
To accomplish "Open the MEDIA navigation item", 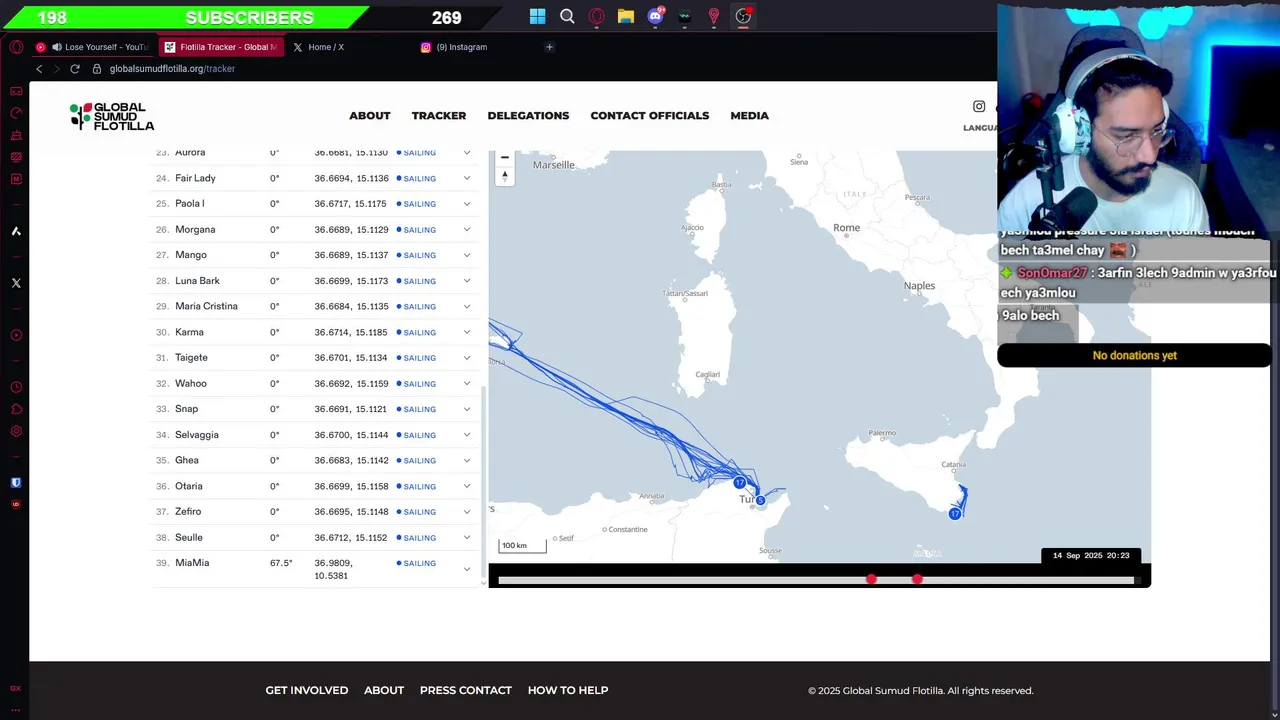I will tap(749, 116).
